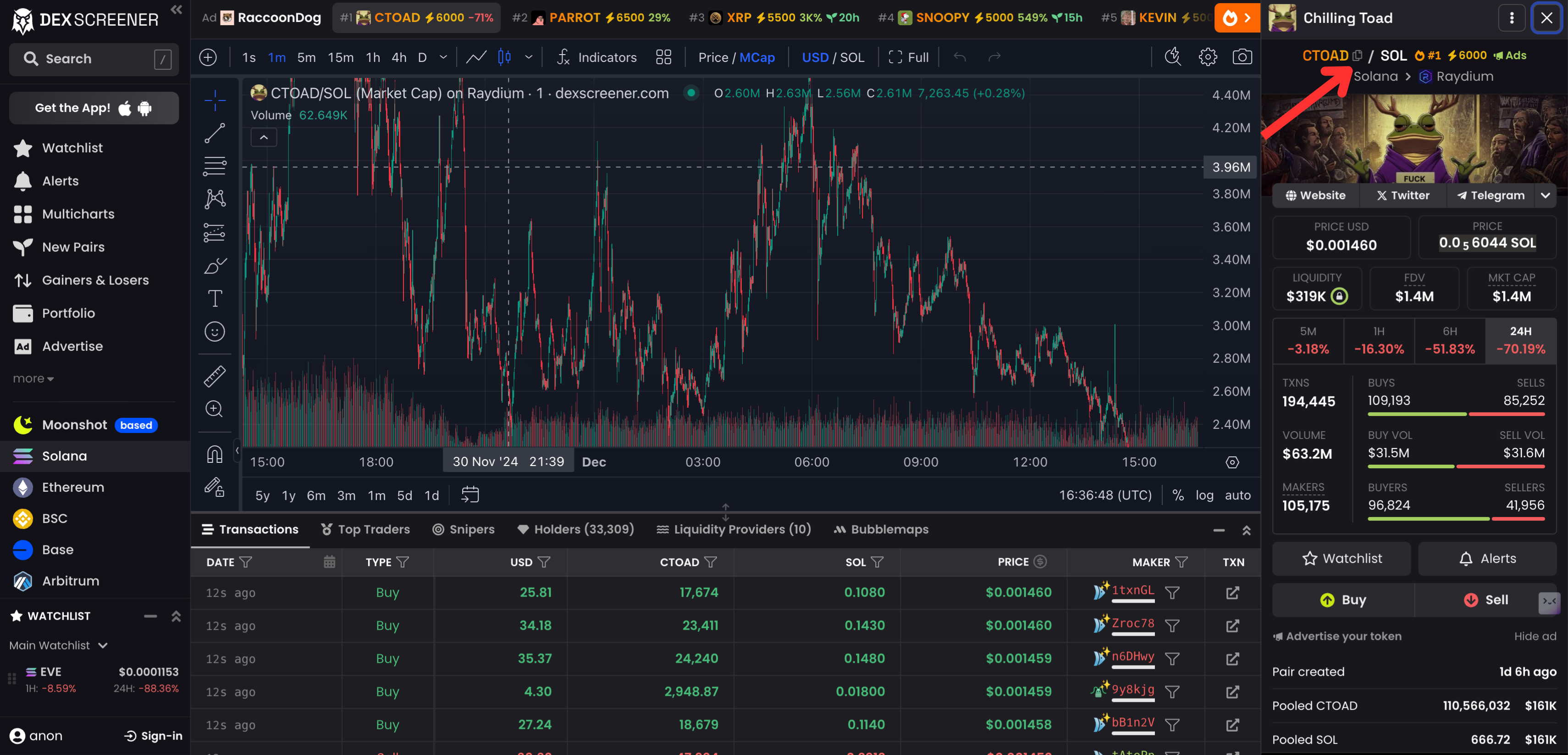Open Main Watchlist dropdown
This screenshot has width=1568, height=755.
pyautogui.click(x=58, y=645)
